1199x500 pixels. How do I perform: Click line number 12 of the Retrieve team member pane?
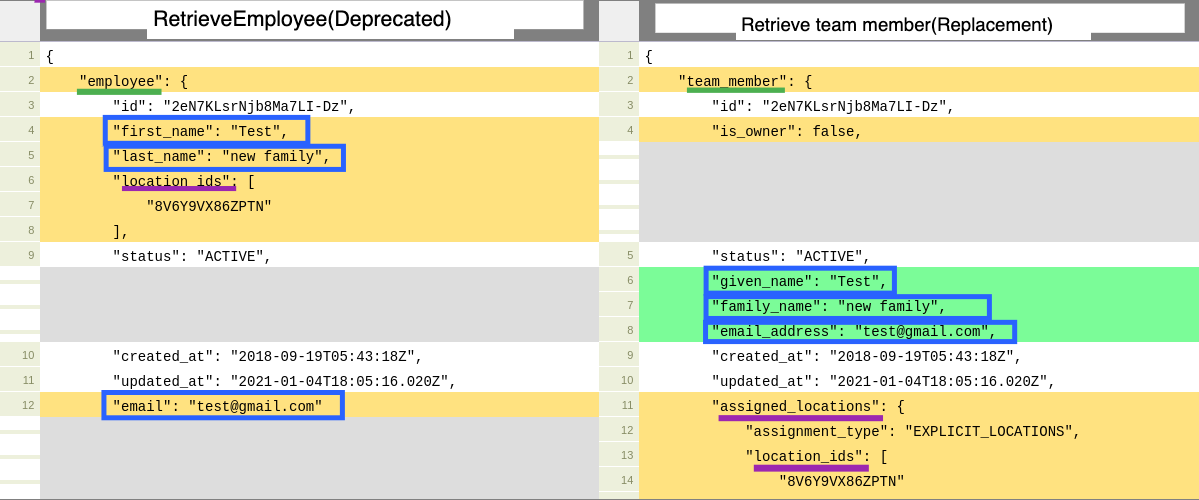627,431
